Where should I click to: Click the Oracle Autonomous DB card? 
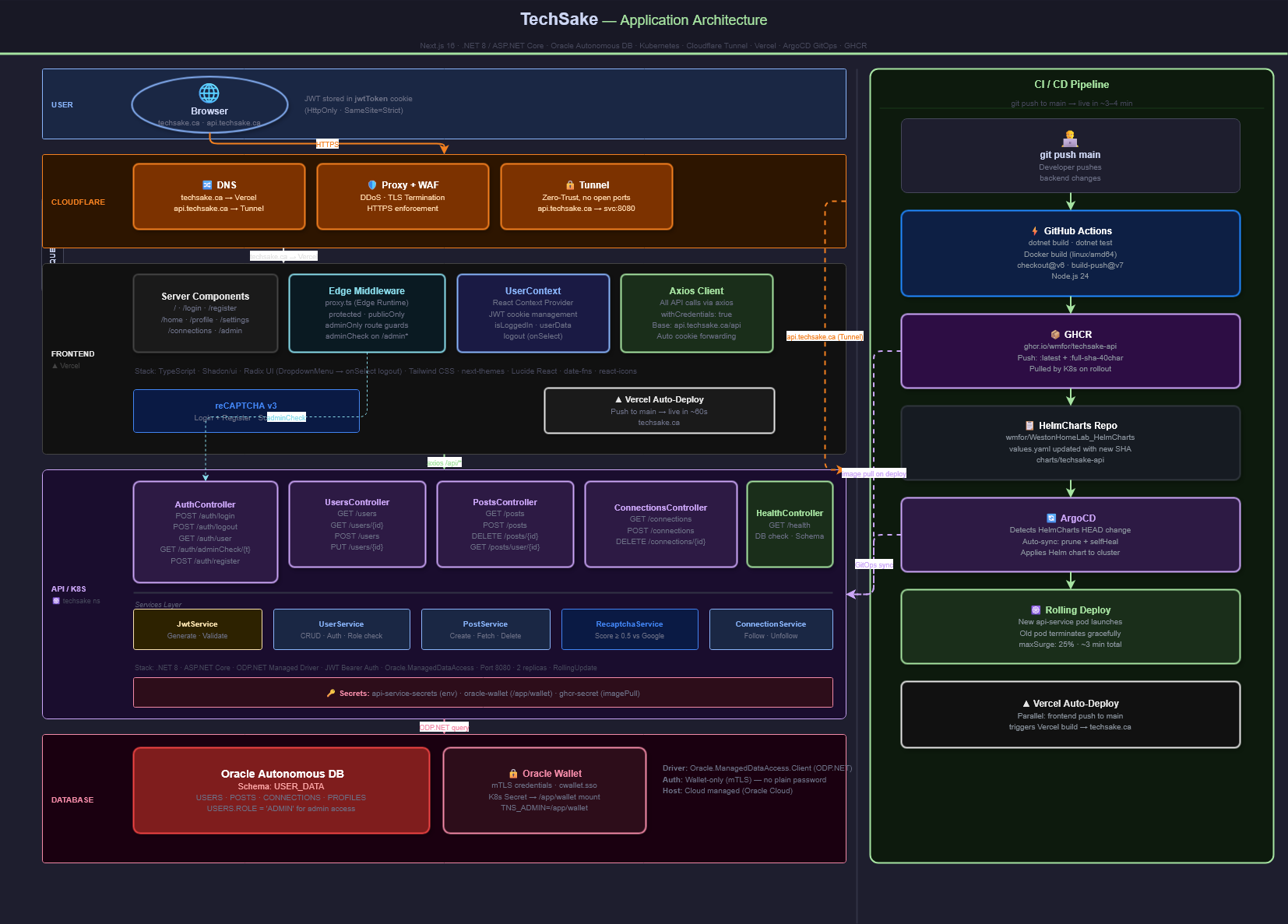[x=281, y=790]
